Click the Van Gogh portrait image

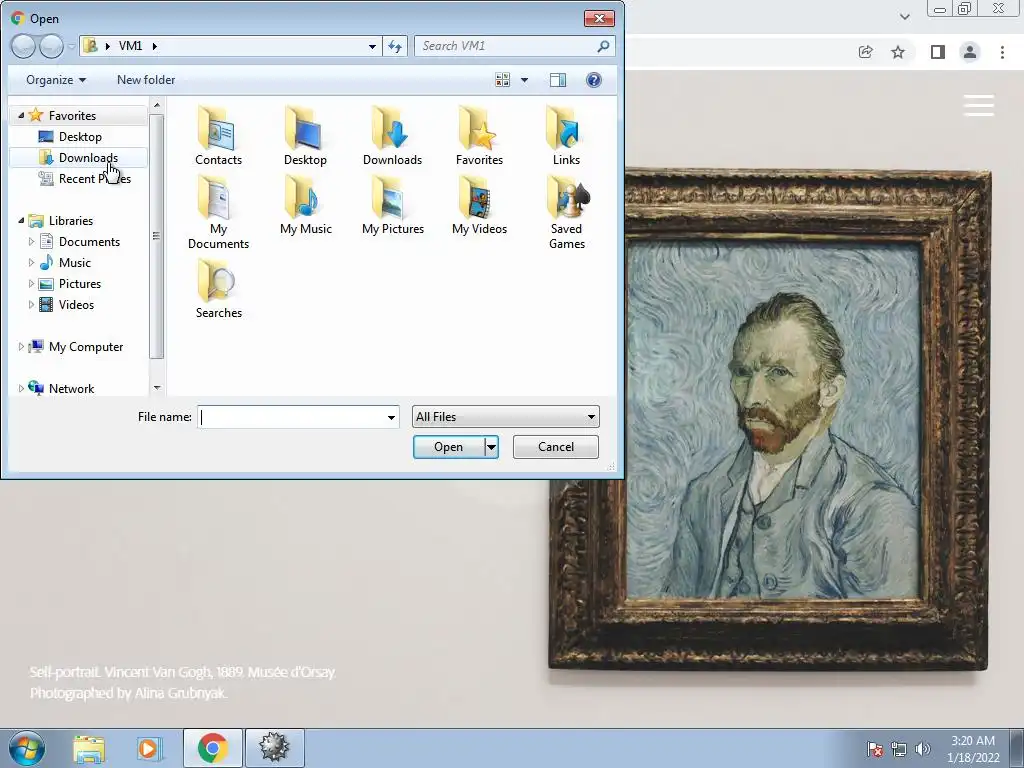point(771,419)
